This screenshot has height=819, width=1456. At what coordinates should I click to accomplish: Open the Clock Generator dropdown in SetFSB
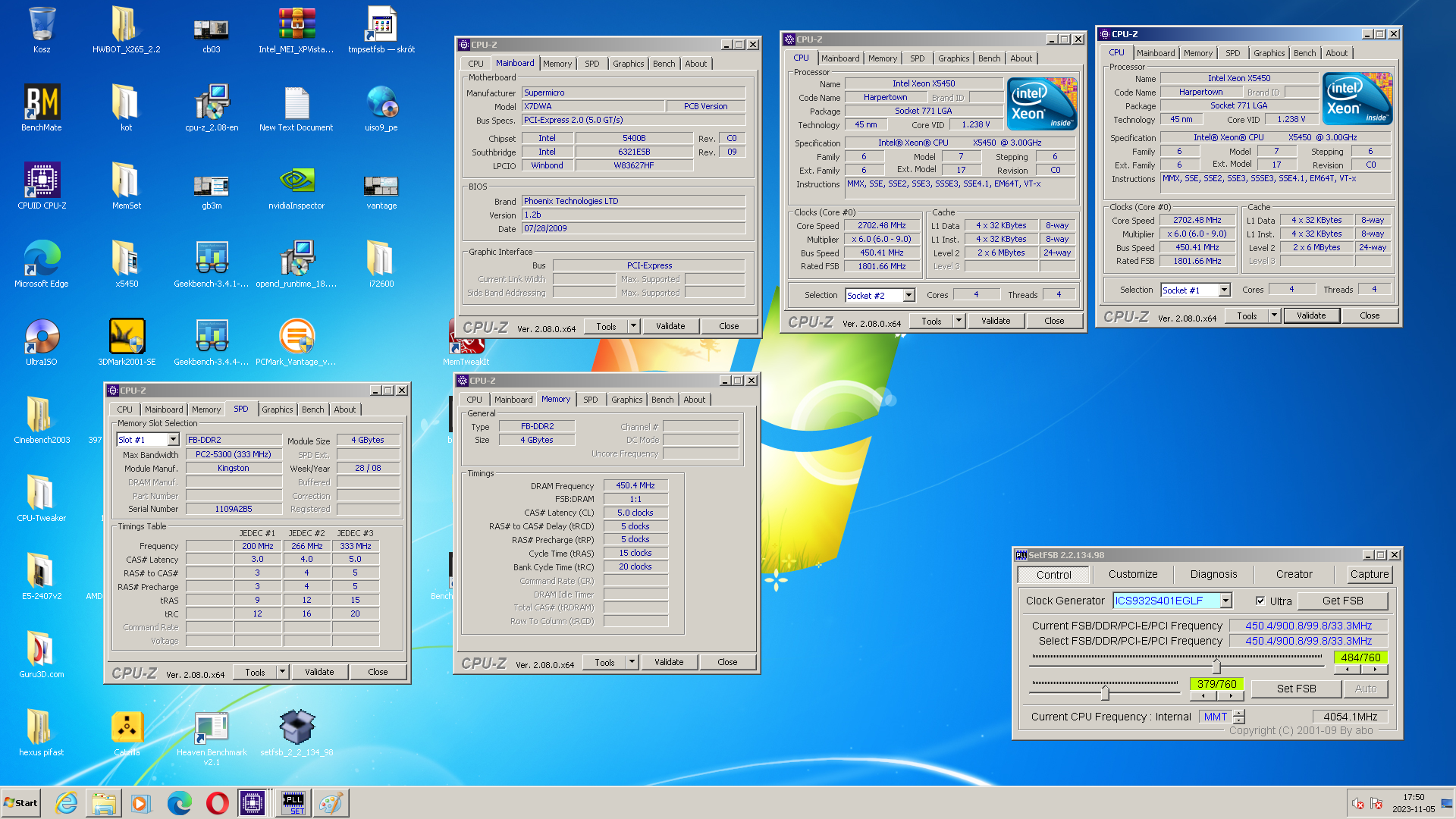click(x=1225, y=601)
